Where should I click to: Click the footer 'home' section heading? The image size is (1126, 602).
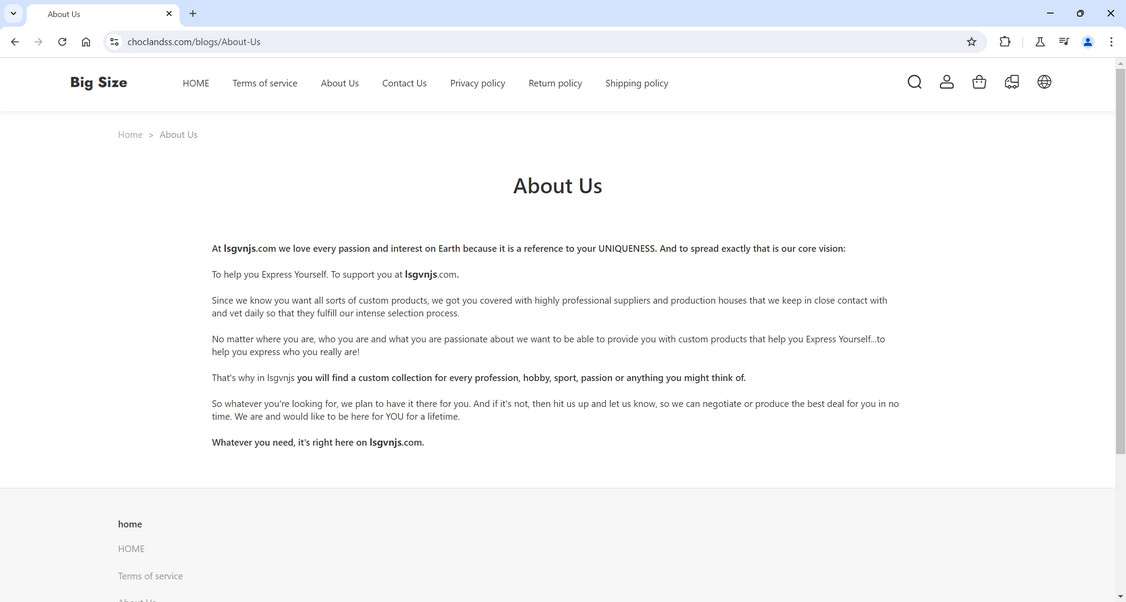click(130, 524)
